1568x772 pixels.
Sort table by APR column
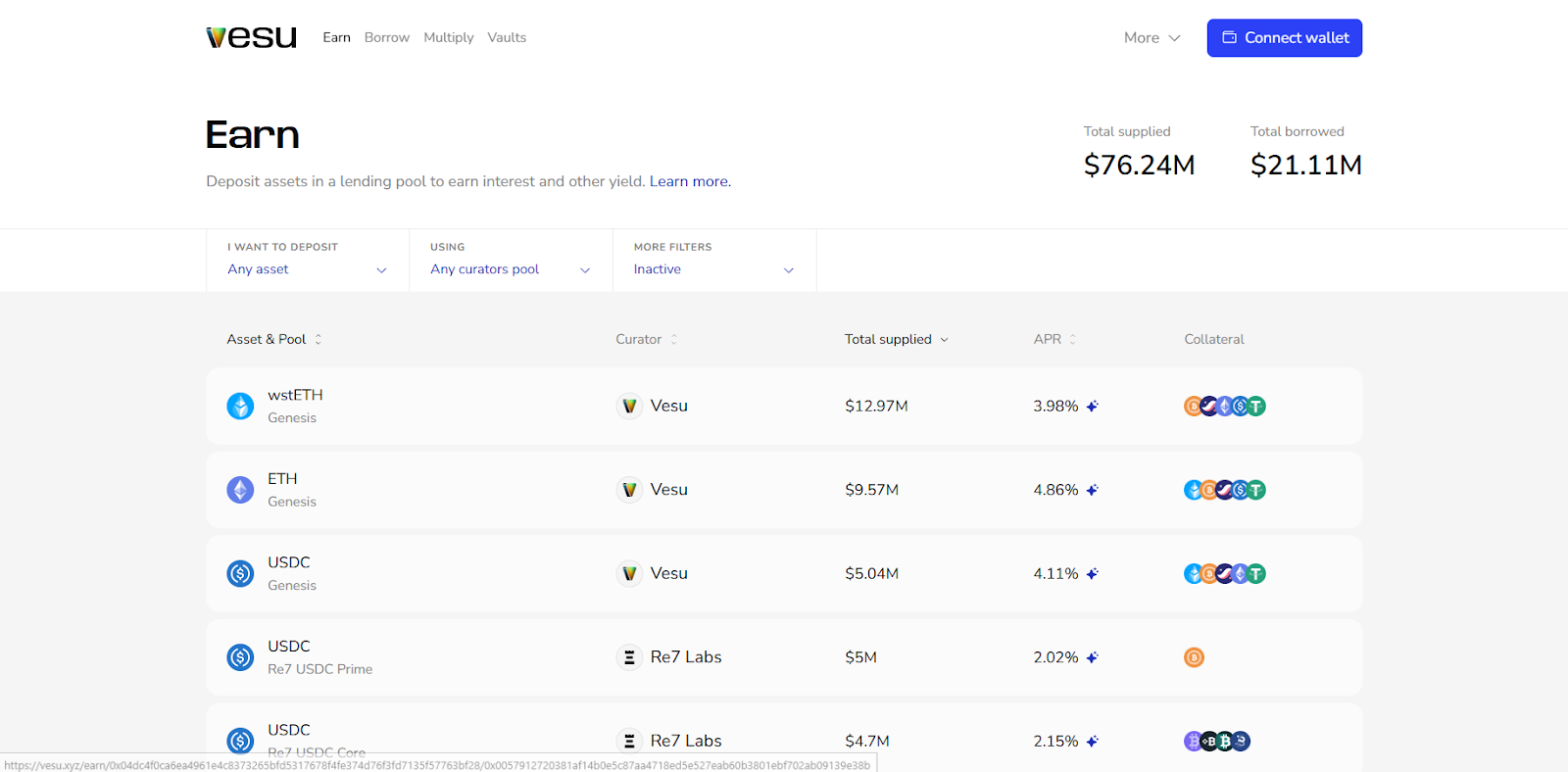pyautogui.click(x=1055, y=339)
